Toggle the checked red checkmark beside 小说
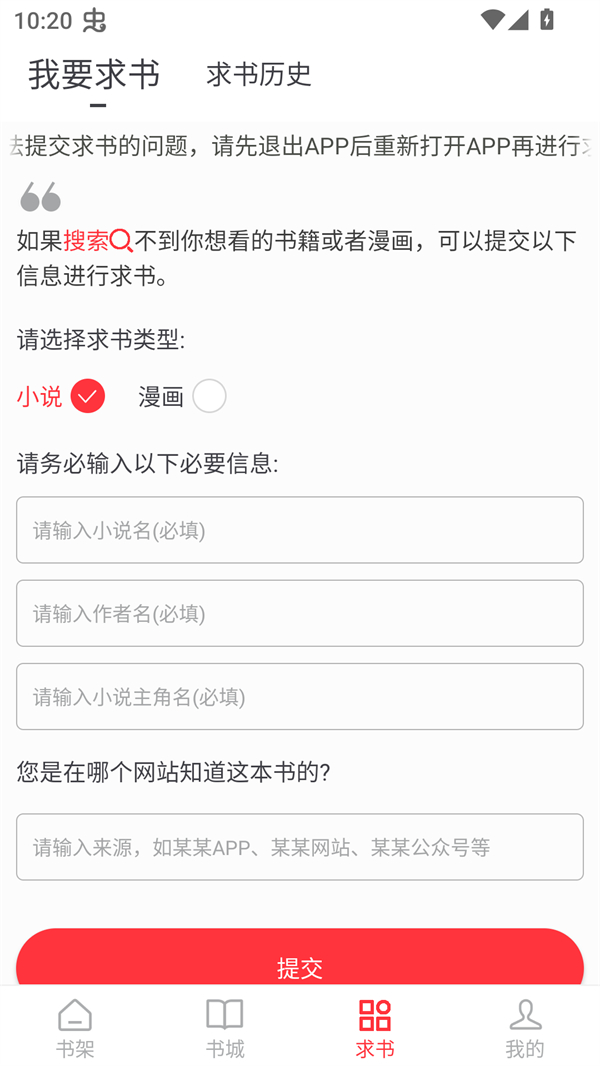The image size is (600, 1066). (88, 396)
